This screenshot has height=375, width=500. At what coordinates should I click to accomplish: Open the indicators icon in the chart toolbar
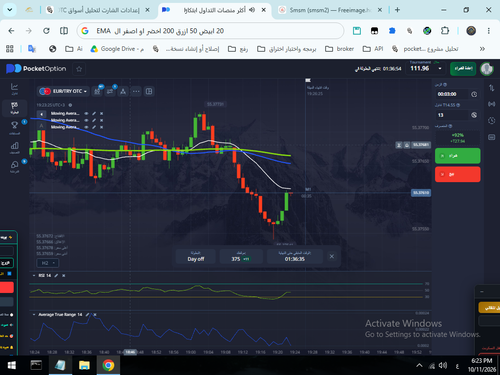tap(97, 91)
